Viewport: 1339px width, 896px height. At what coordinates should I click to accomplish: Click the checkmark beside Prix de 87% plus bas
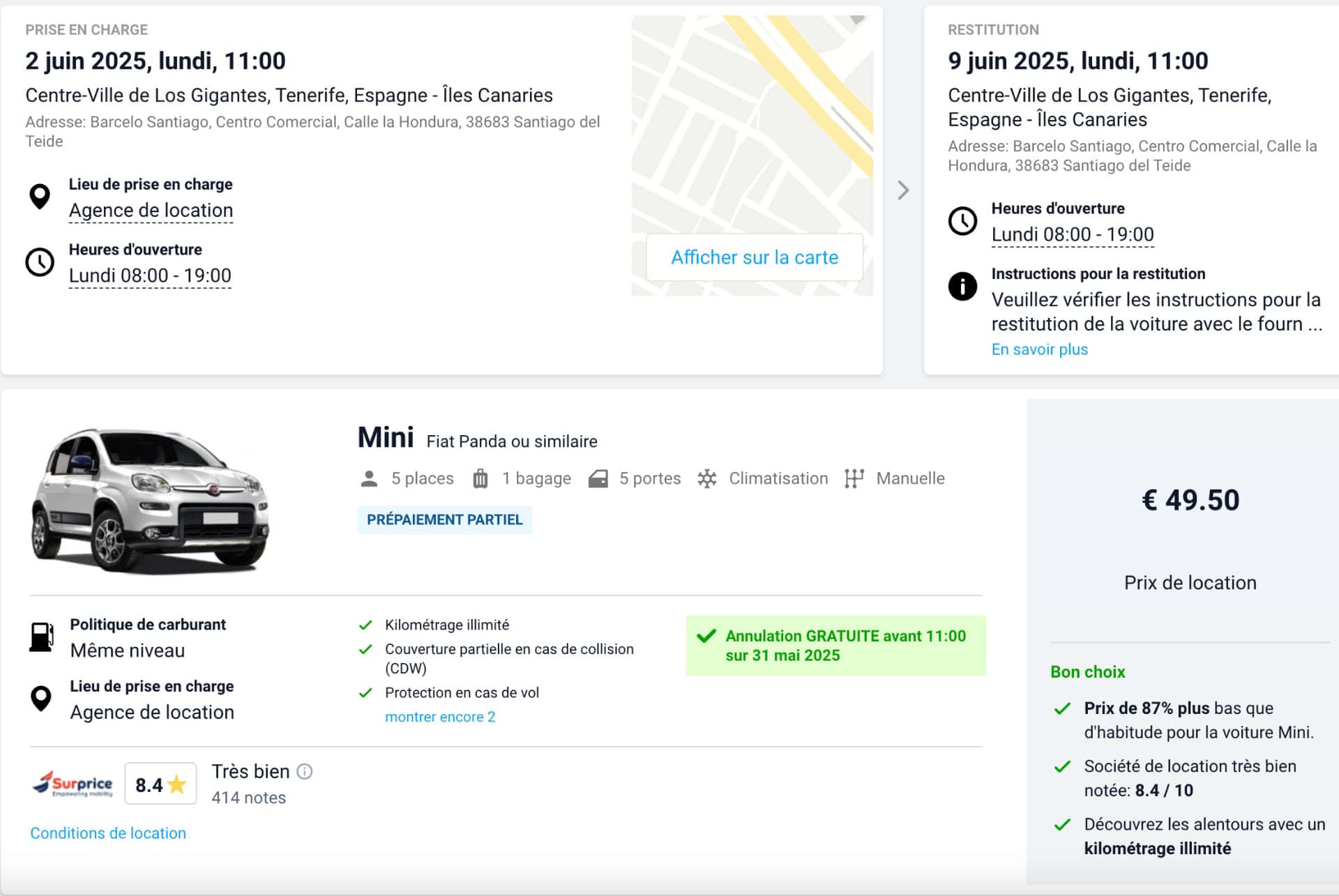click(x=1062, y=709)
